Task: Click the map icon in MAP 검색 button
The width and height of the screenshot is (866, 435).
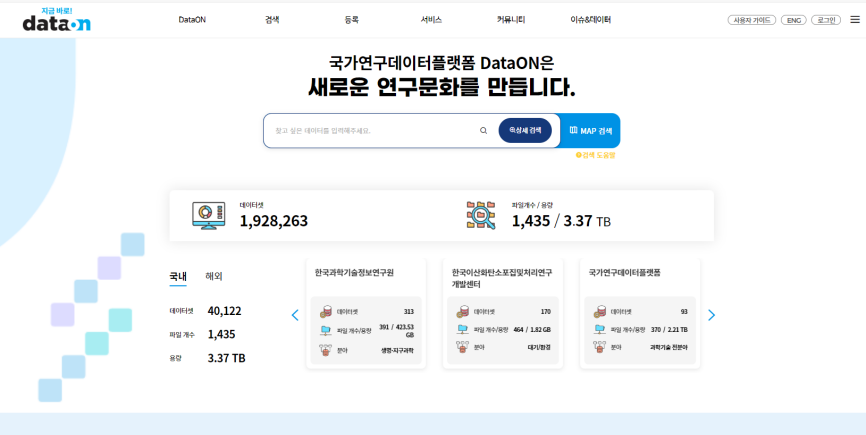Action: point(573,130)
